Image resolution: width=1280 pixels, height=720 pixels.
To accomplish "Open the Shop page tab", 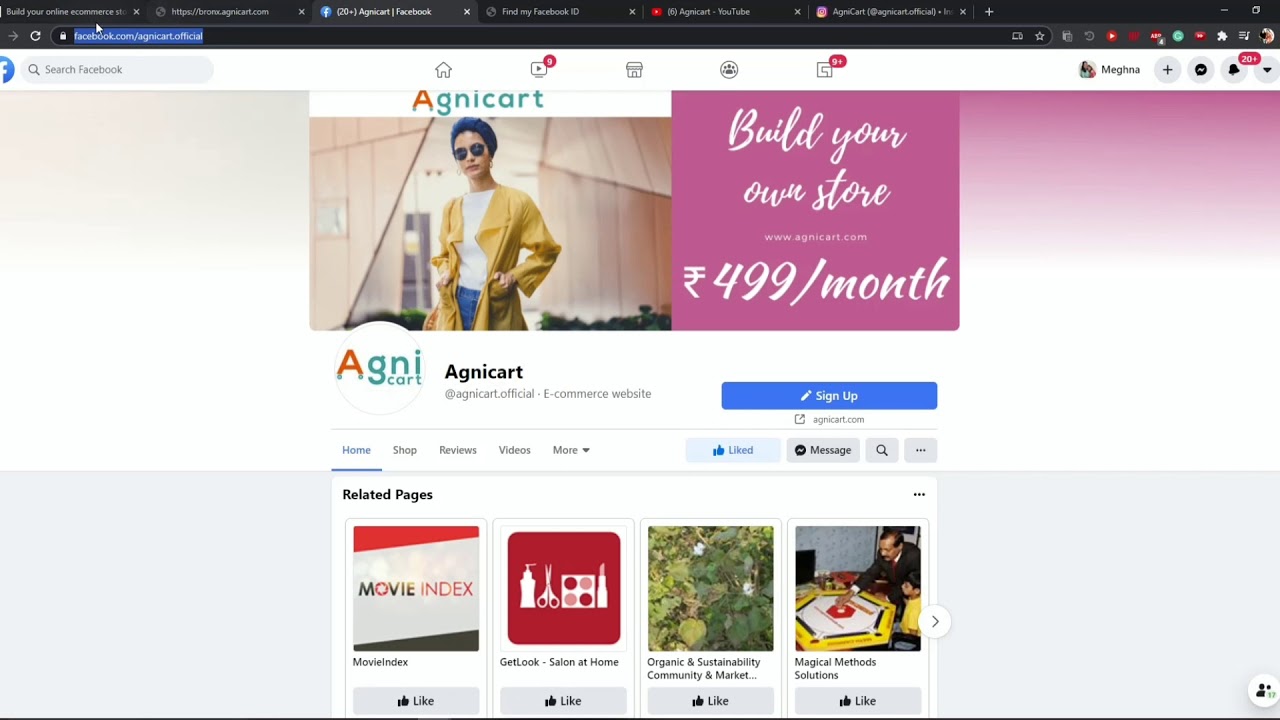I will [404, 450].
